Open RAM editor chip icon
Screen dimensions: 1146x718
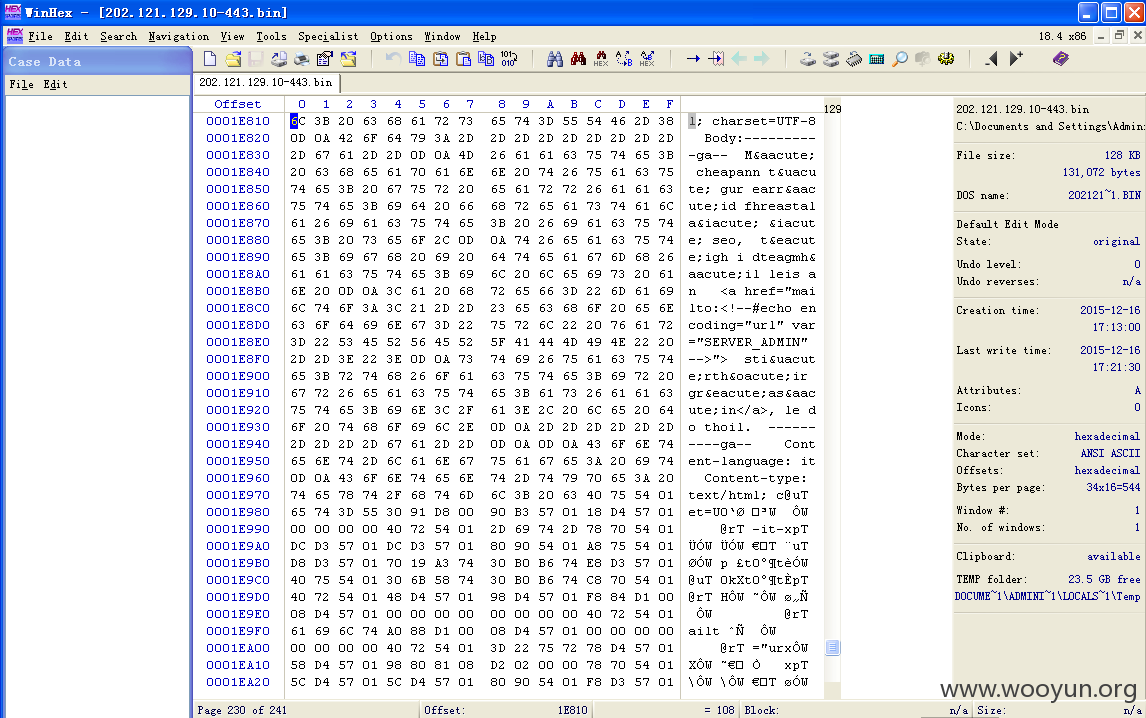pyautogui.click(x=854, y=58)
